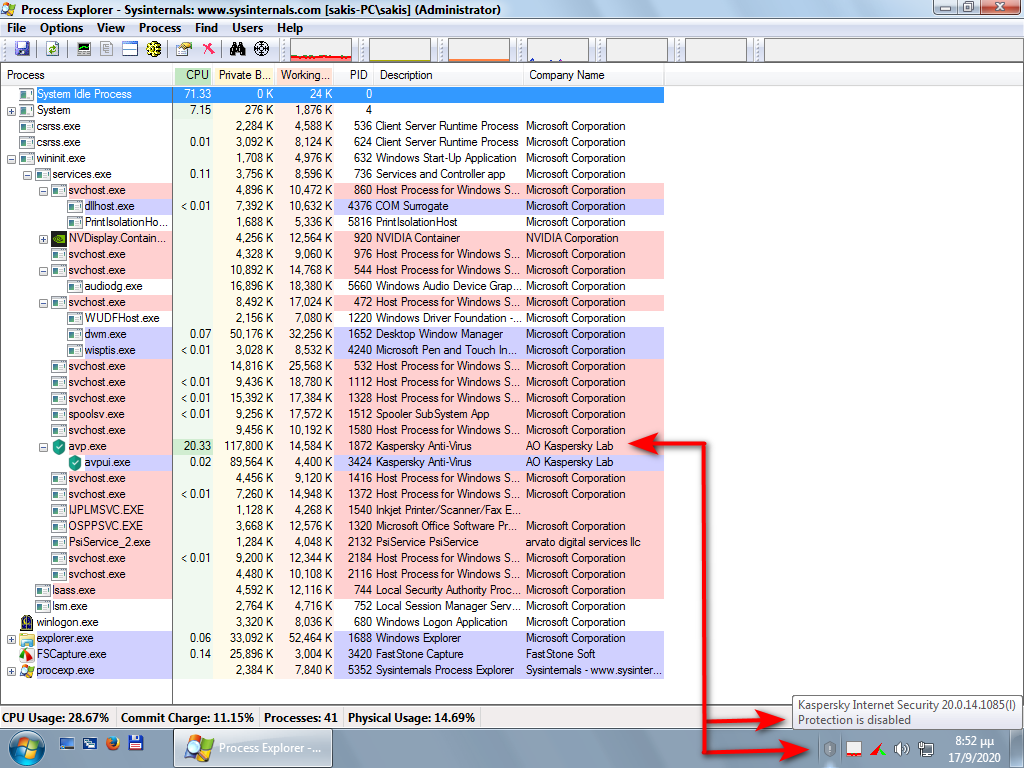Screen dimensions: 1024x768
Task: Click the explorer.exe folder icon
Action: [26, 639]
